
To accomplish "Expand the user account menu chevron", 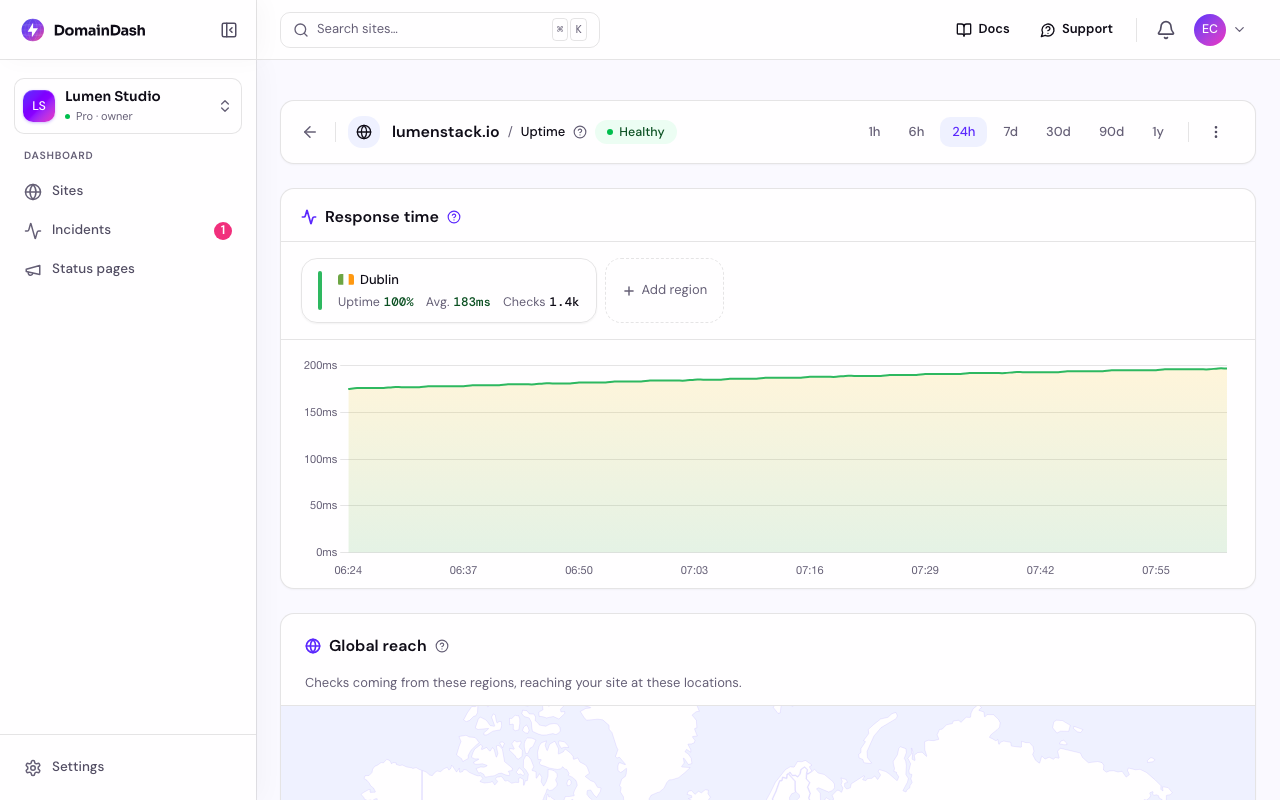I will tap(1240, 30).
